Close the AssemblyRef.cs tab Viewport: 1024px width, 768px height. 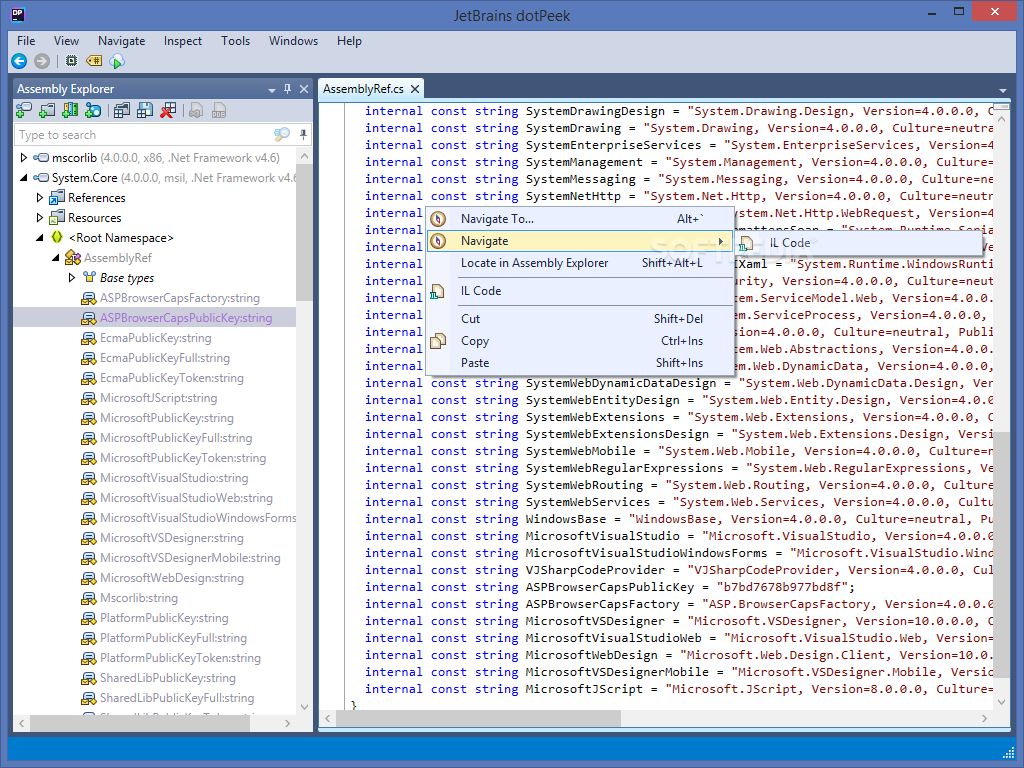tap(415, 89)
